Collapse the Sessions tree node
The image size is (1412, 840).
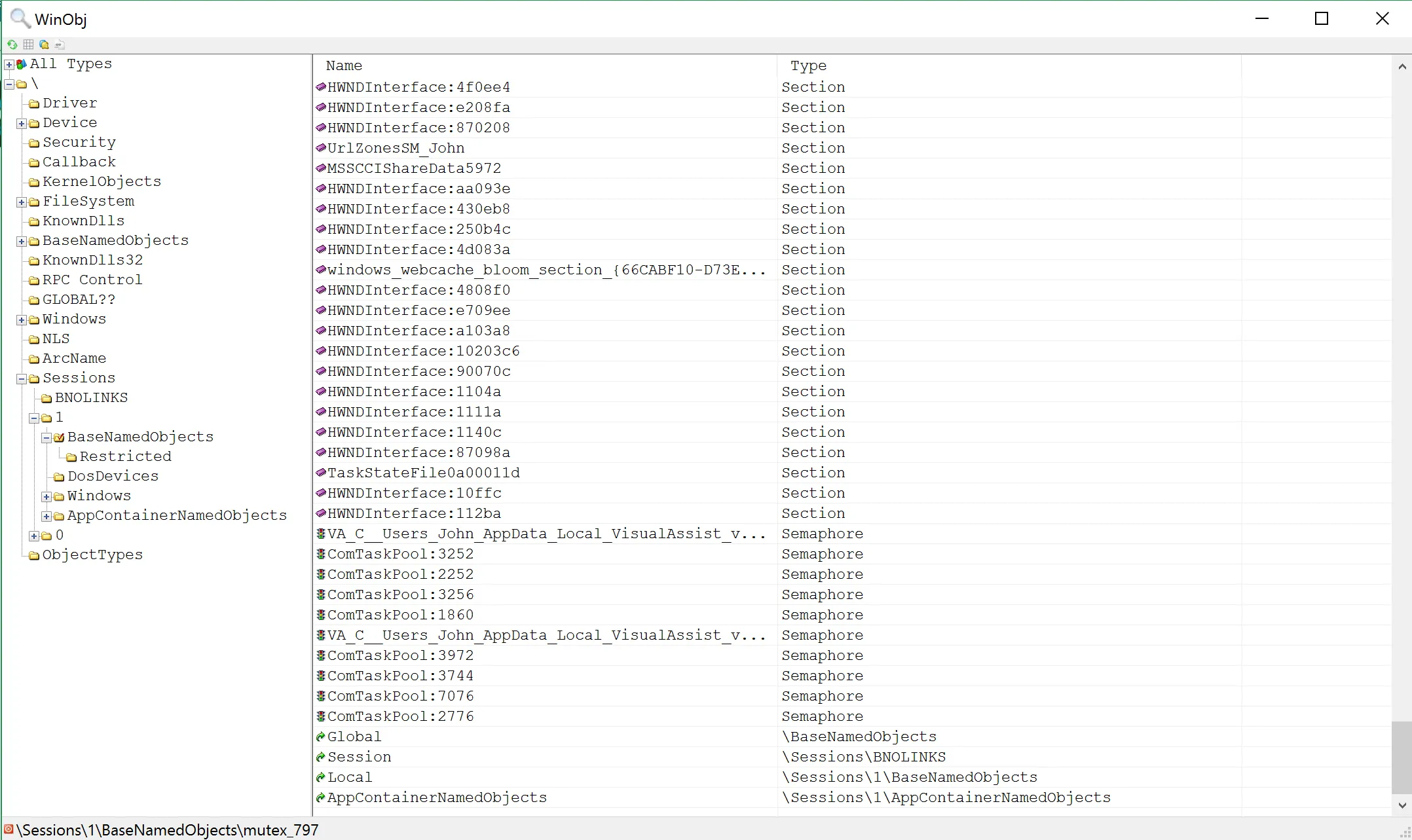tap(22, 379)
